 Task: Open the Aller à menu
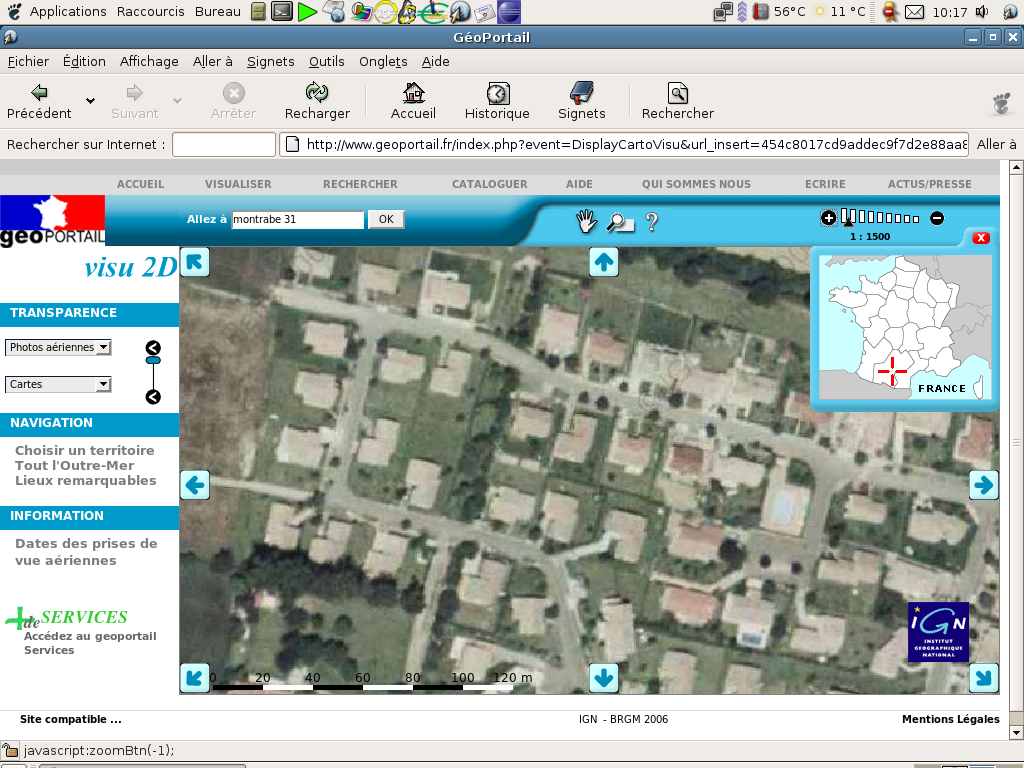pos(212,61)
